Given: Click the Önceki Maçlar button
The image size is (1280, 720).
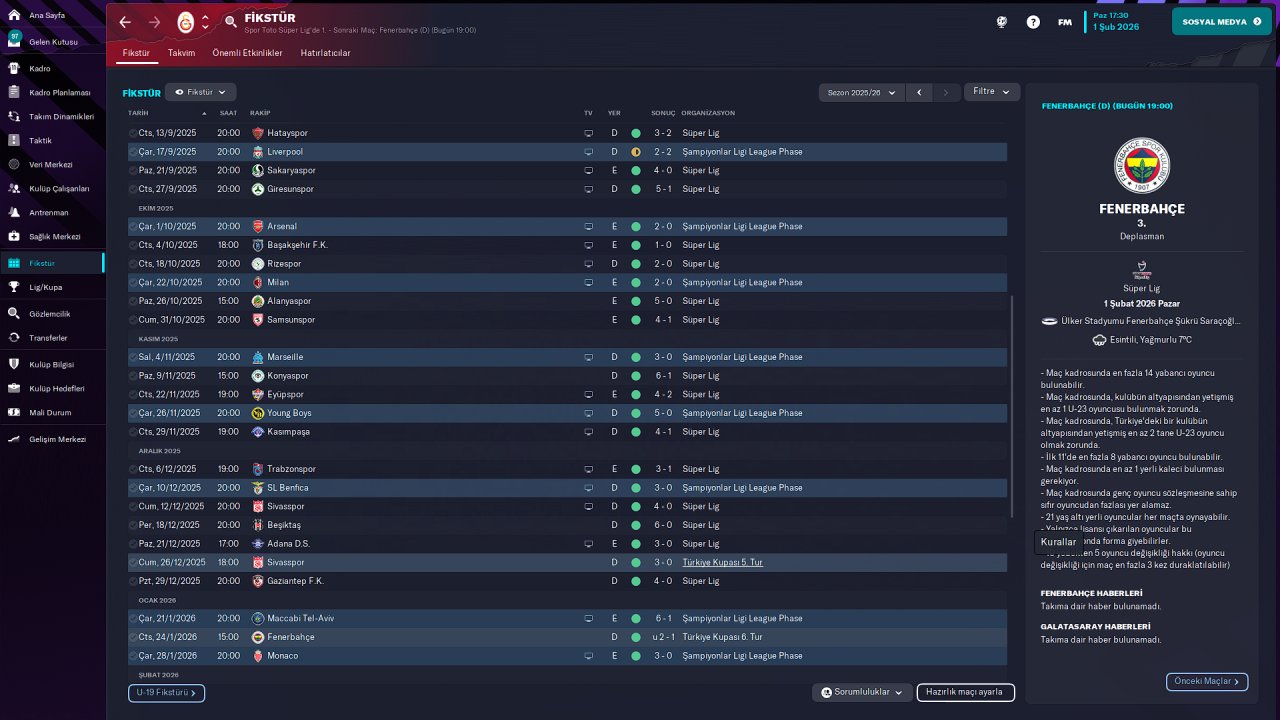Looking at the screenshot, I should click(x=1207, y=681).
